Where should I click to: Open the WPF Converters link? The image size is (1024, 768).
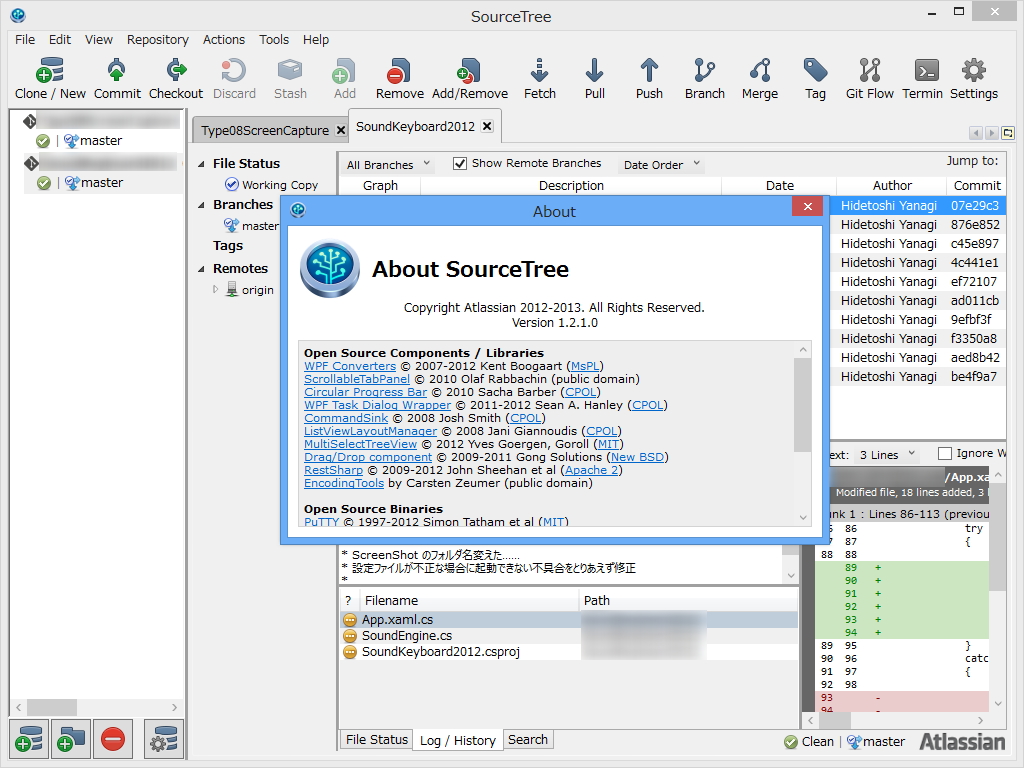pos(350,366)
